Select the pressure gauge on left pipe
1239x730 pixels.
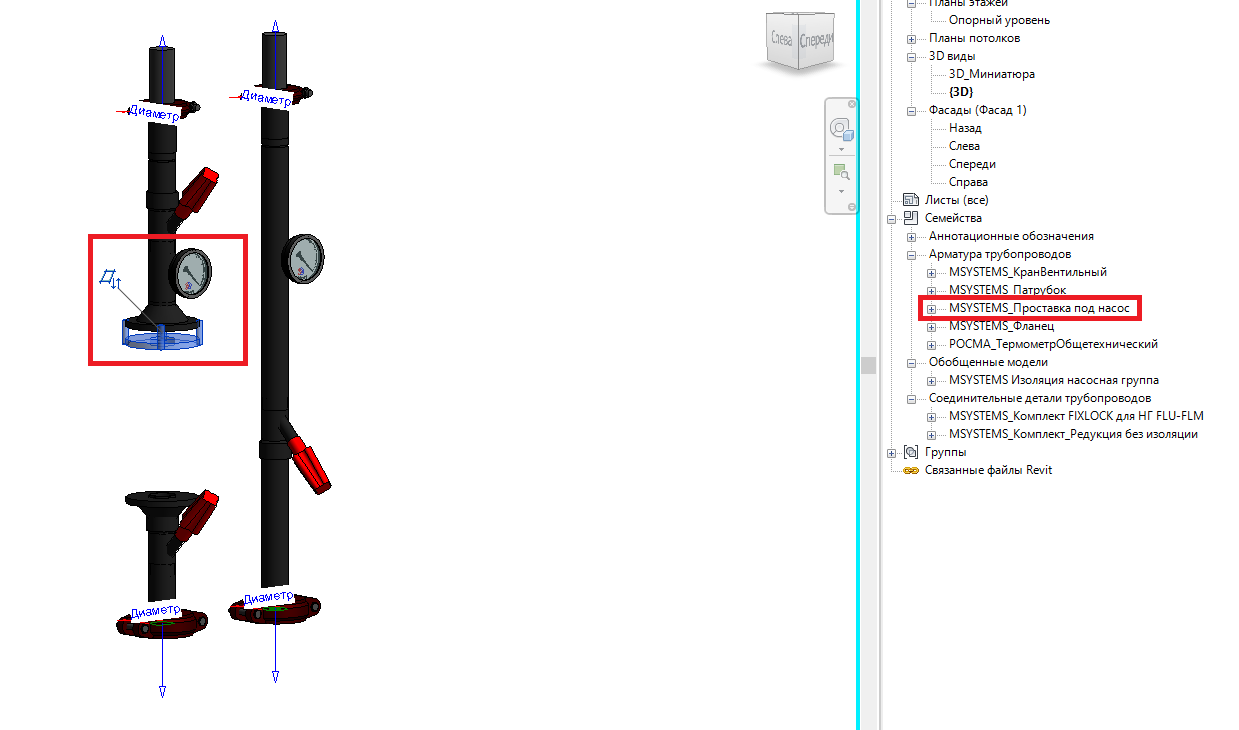191,272
